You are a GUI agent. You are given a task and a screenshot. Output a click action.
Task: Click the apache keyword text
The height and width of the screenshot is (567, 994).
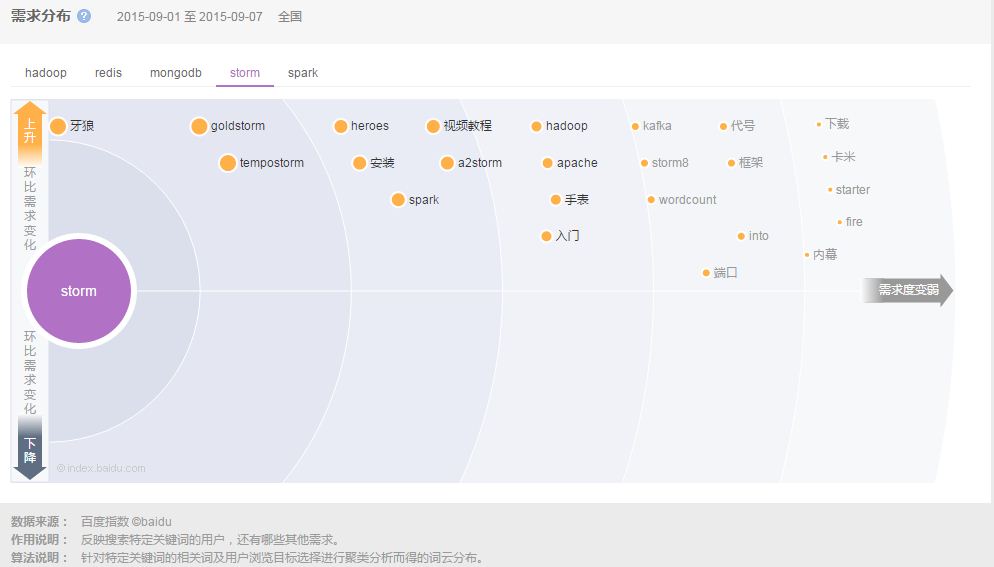pos(577,163)
